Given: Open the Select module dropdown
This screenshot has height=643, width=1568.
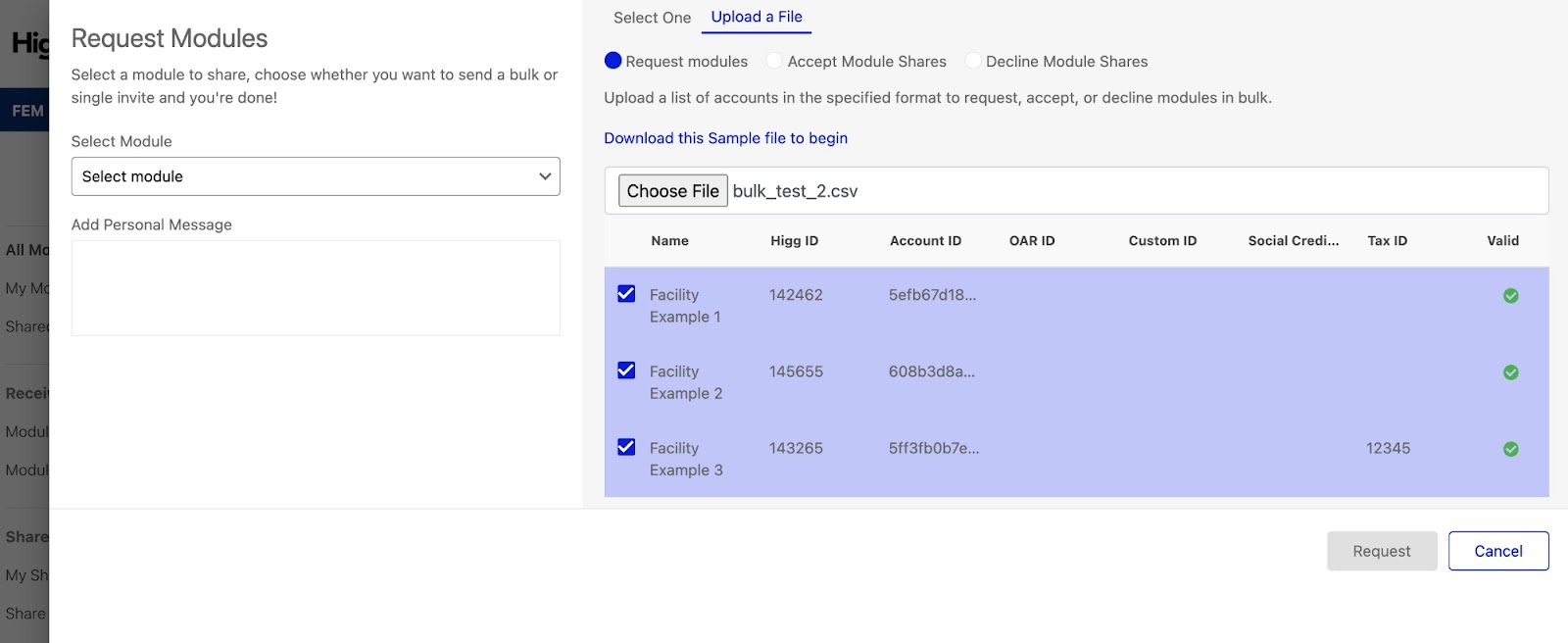Looking at the screenshot, I should [x=315, y=176].
